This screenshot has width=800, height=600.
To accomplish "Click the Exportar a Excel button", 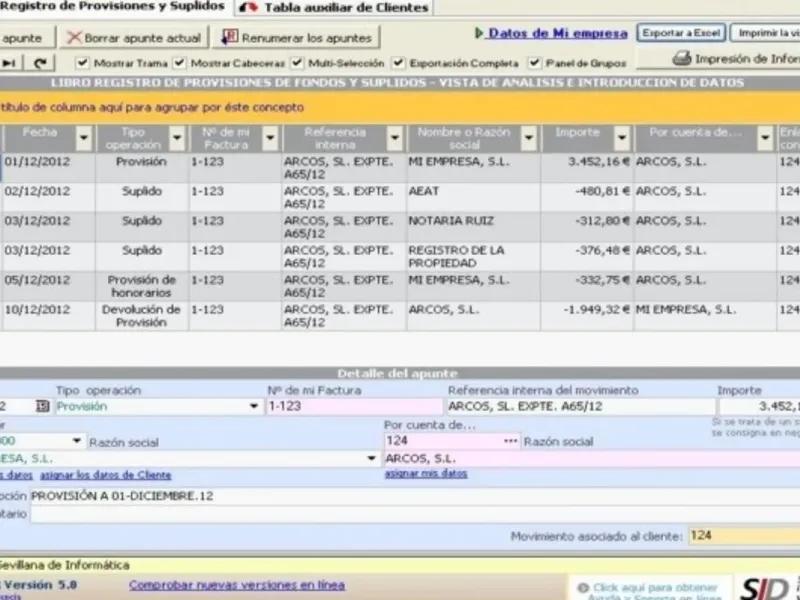I will coord(681,33).
